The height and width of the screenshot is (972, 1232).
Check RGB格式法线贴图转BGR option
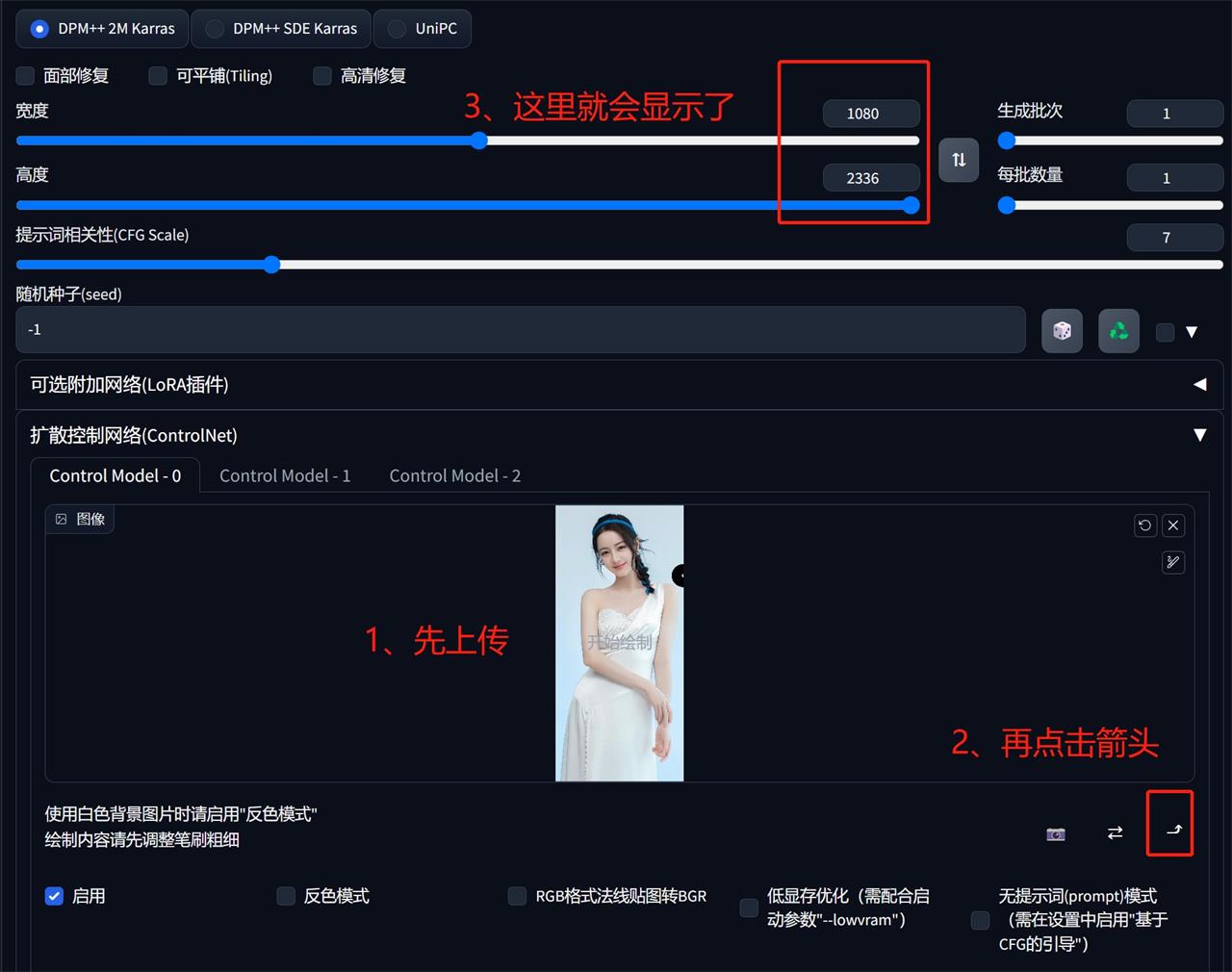518,896
